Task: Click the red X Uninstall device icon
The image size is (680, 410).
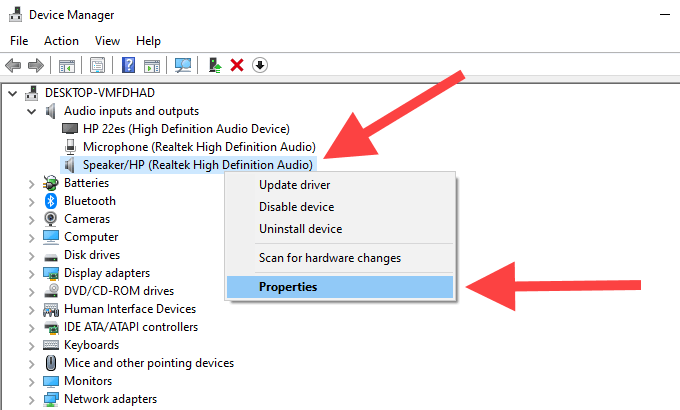Action: coord(237,65)
